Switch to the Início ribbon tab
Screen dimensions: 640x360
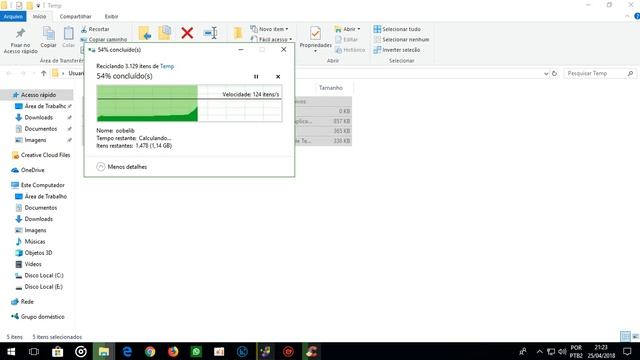pyautogui.click(x=39, y=16)
